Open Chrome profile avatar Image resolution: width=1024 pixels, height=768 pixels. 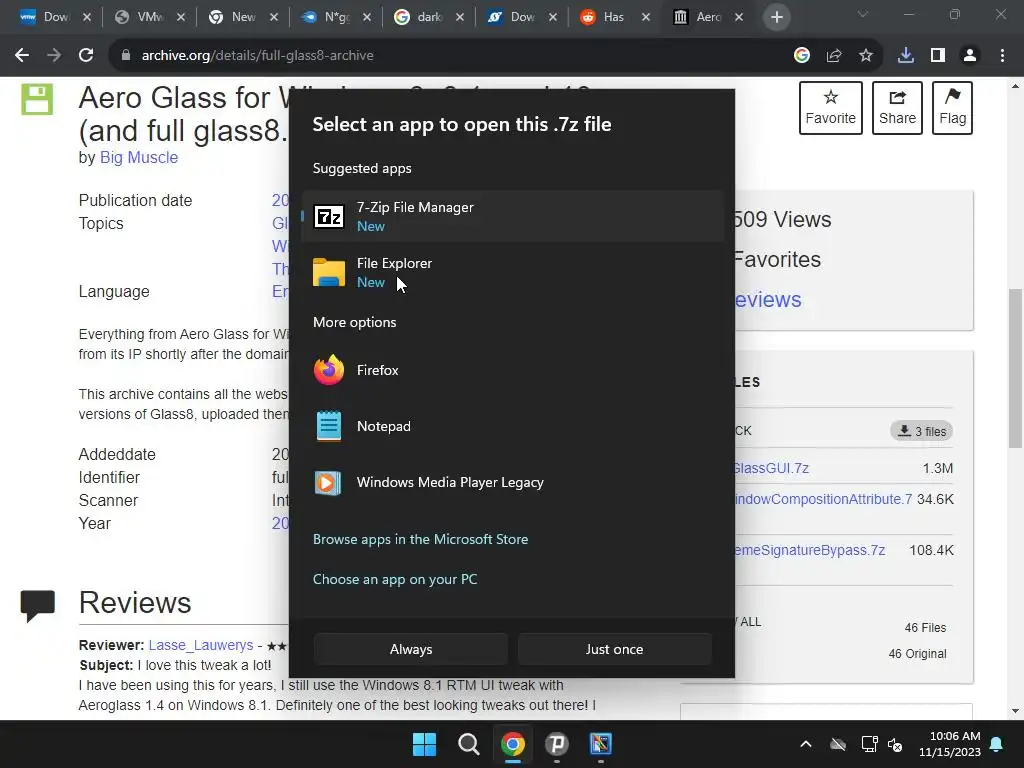(x=970, y=56)
